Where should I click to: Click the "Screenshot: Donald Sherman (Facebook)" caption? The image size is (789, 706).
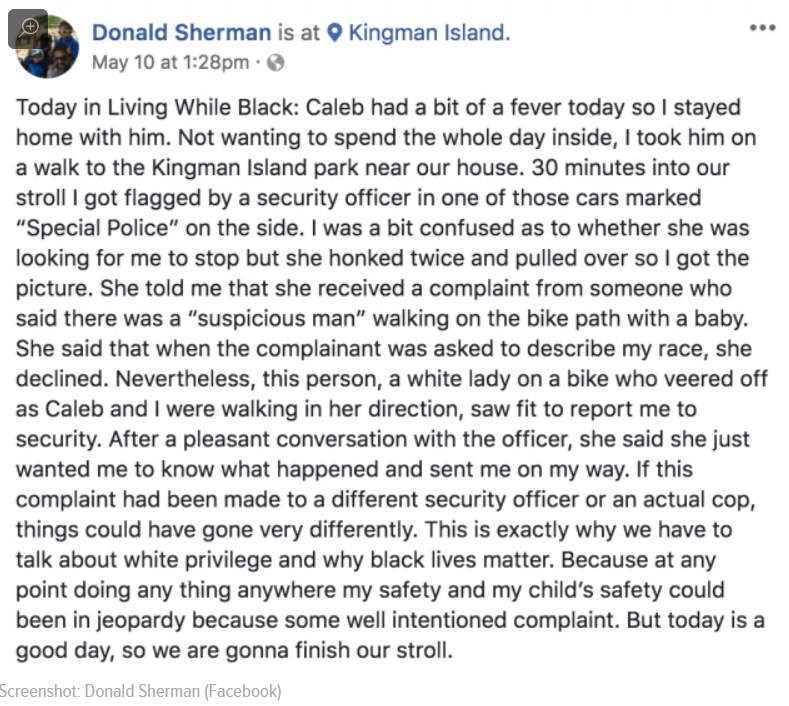coord(140,691)
